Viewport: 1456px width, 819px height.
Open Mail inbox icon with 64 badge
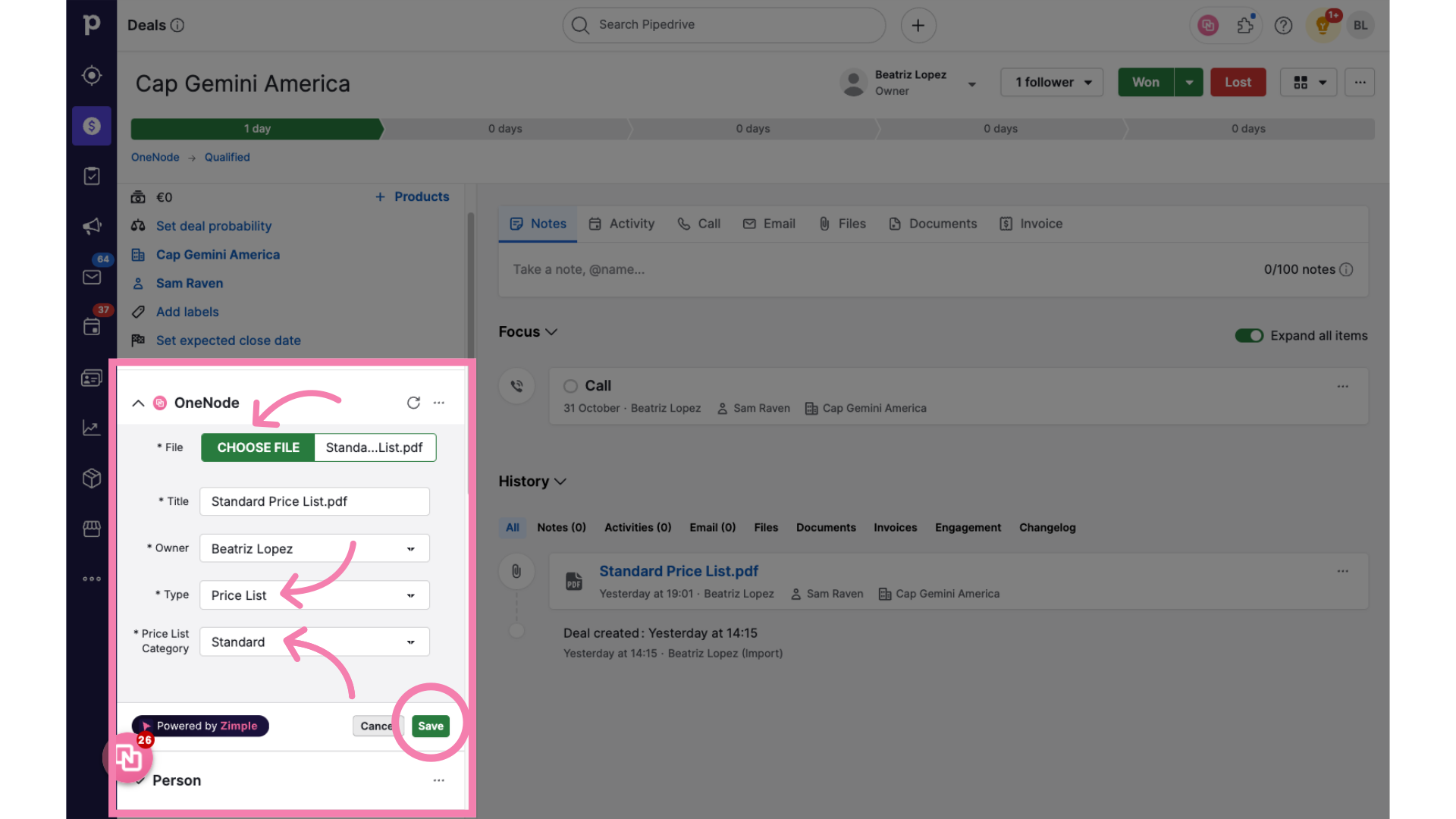tap(92, 277)
